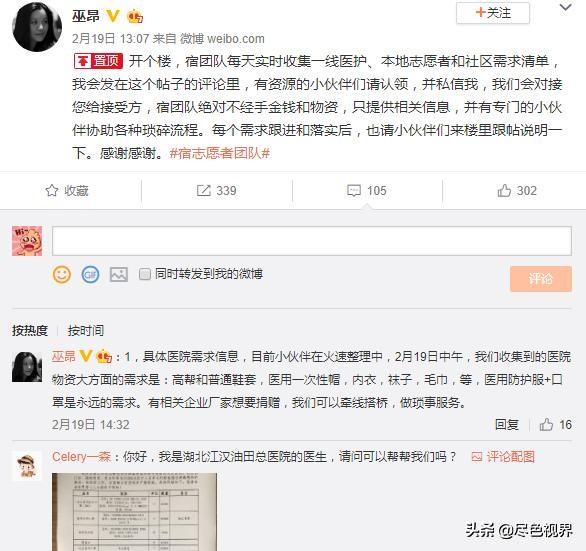Open the comments icon showing 105
This screenshot has height=551, width=586.
click(x=354, y=191)
